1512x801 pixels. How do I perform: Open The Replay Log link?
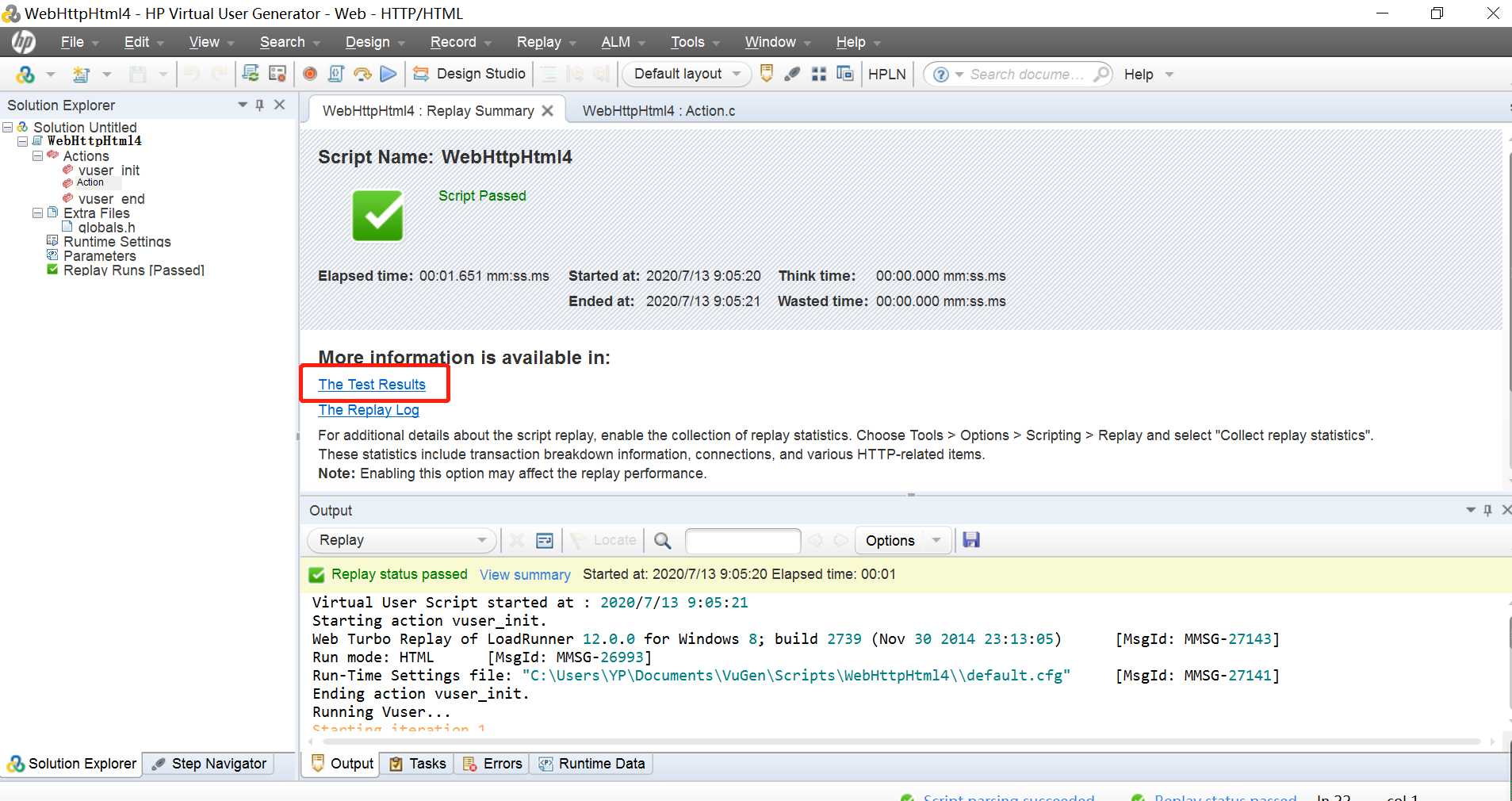coord(369,410)
